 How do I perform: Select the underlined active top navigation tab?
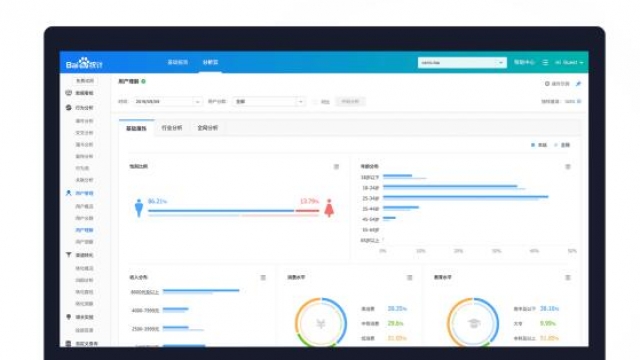coord(210,62)
